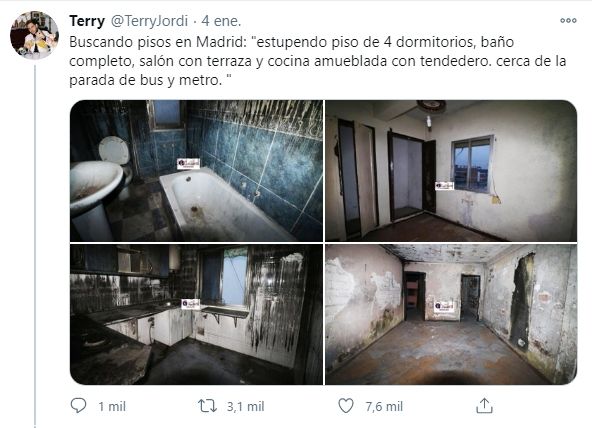The width and height of the screenshot is (592, 428).
Task: Open the share upload icon
Action: click(x=484, y=406)
